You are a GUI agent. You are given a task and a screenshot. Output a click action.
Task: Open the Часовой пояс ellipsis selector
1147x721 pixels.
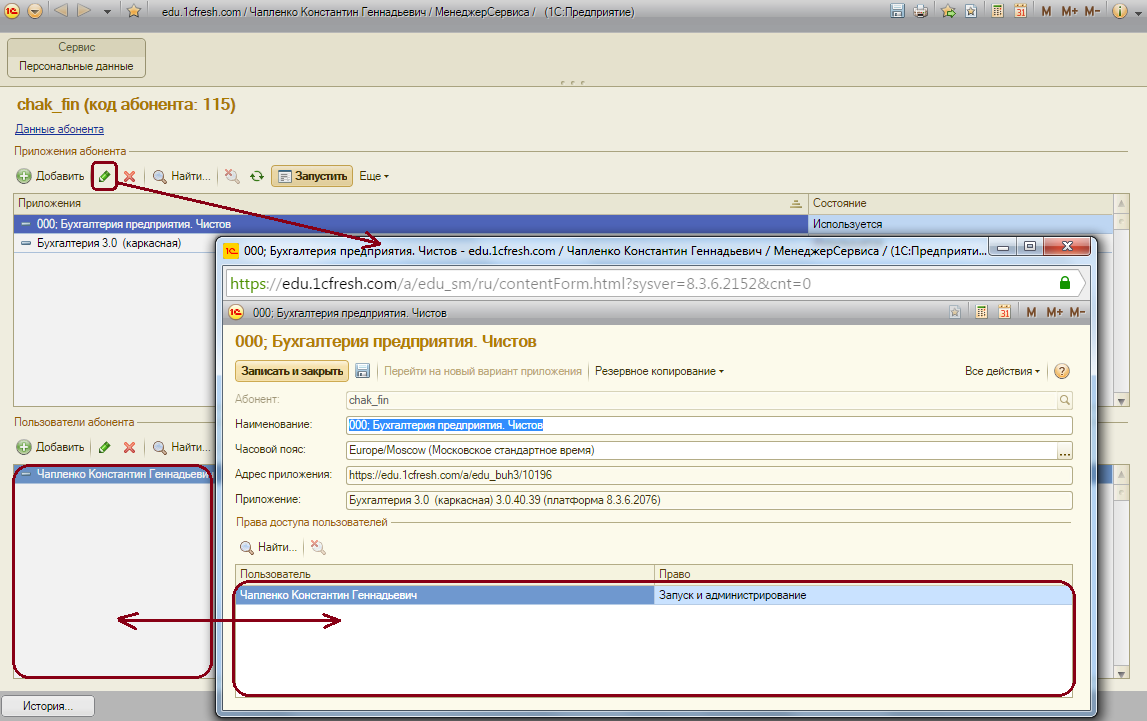pos(1064,450)
